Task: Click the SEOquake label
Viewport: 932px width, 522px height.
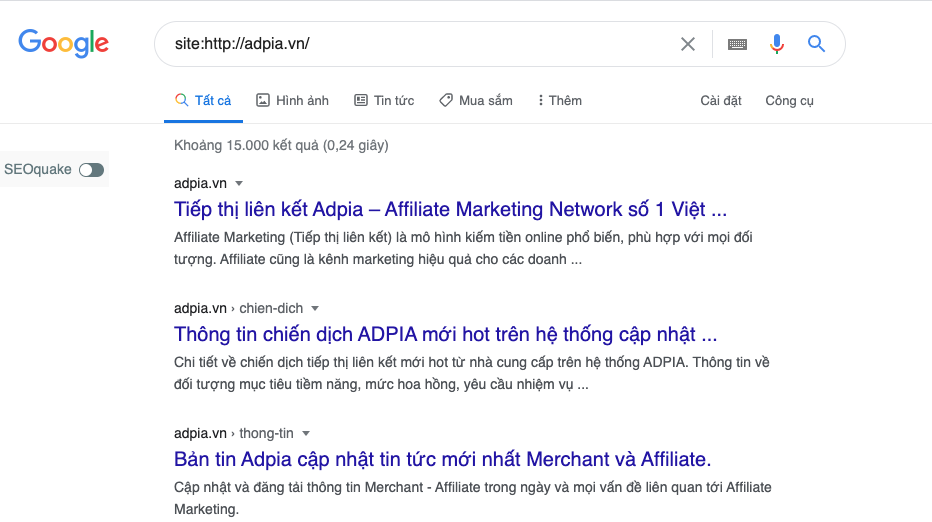Action: (x=37, y=169)
